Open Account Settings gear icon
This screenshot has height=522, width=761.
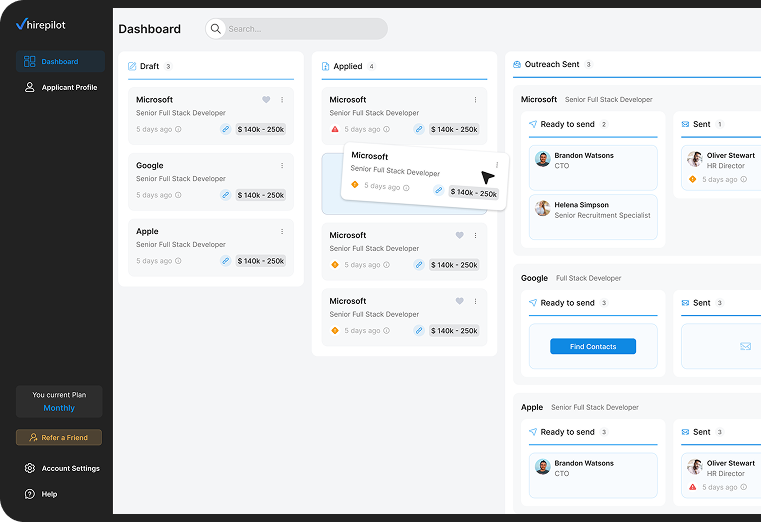pyautogui.click(x=30, y=468)
